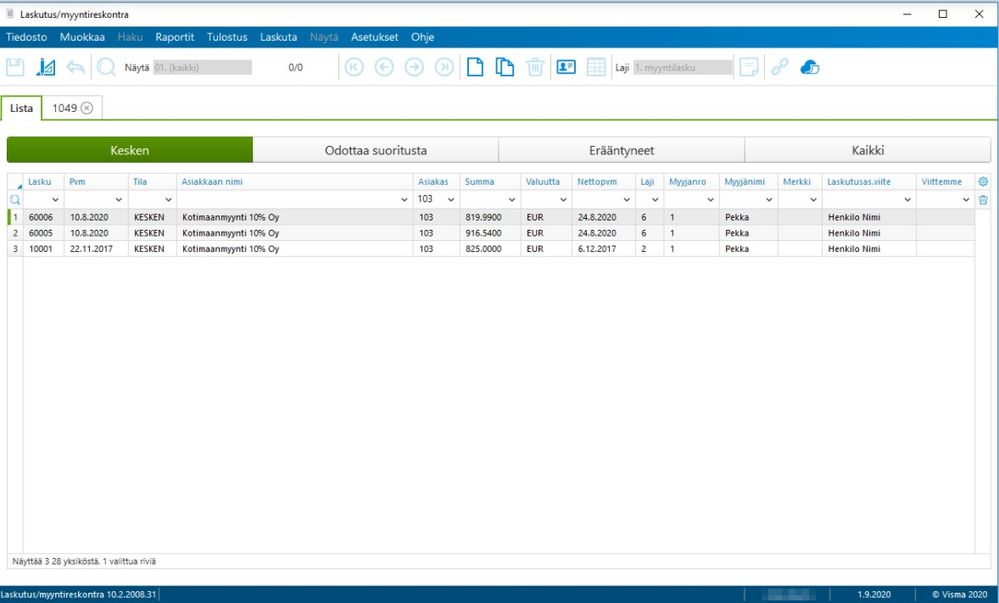The image size is (999, 603).
Task: Select invoice row 10001
Action: 491,249
